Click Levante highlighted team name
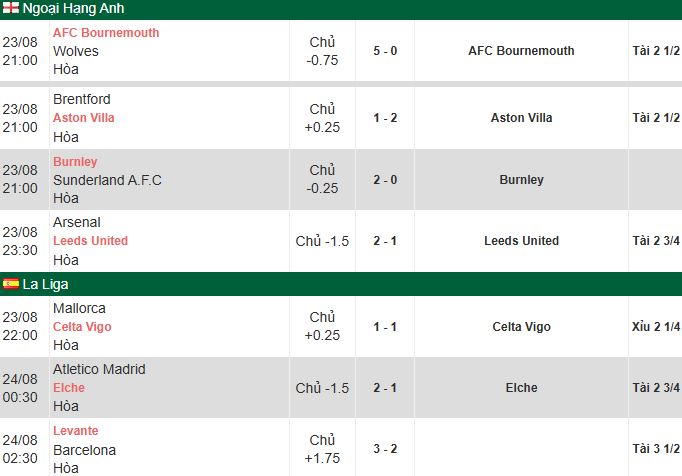The image size is (682, 476). pyautogui.click(x=76, y=431)
